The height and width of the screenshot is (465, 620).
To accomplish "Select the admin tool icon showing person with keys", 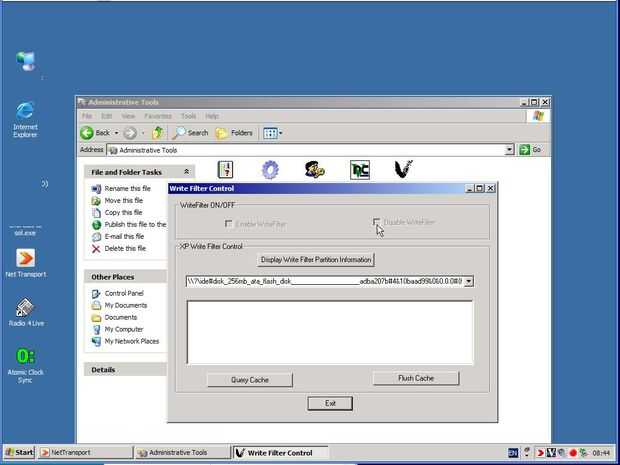I will pos(315,170).
